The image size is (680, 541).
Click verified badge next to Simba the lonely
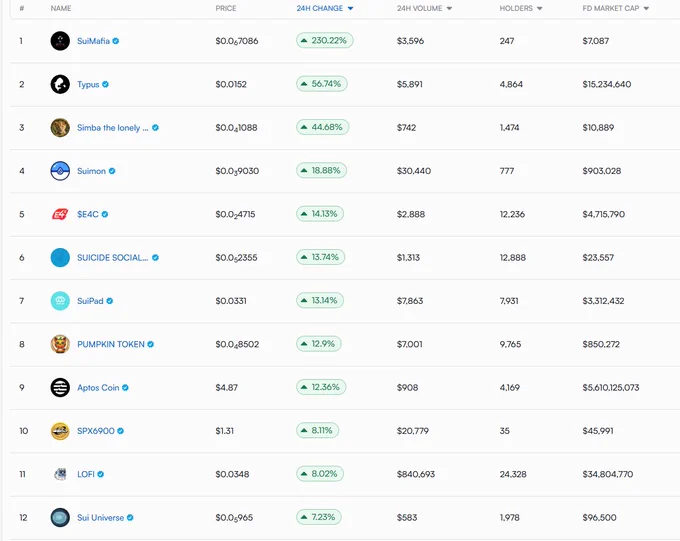point(155,128)
